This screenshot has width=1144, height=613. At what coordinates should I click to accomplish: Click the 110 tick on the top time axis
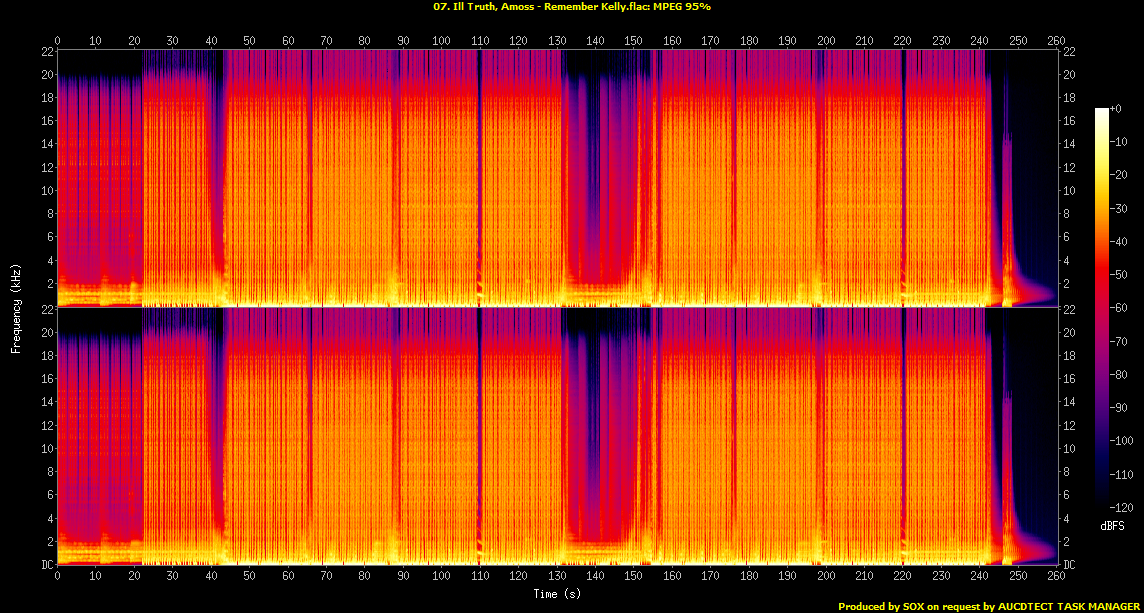(480, 40)
